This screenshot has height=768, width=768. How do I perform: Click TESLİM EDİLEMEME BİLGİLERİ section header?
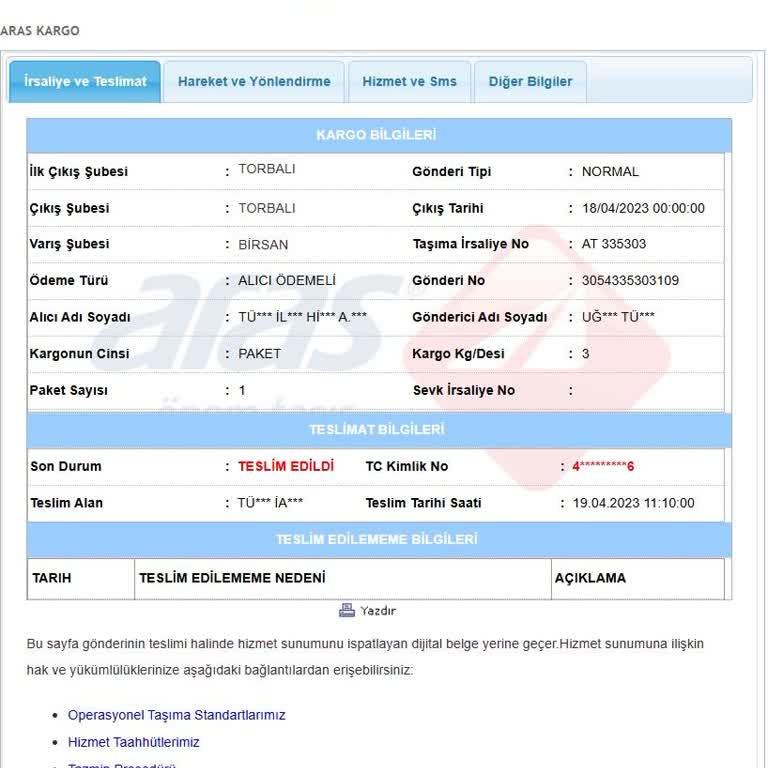click(379, 539)
